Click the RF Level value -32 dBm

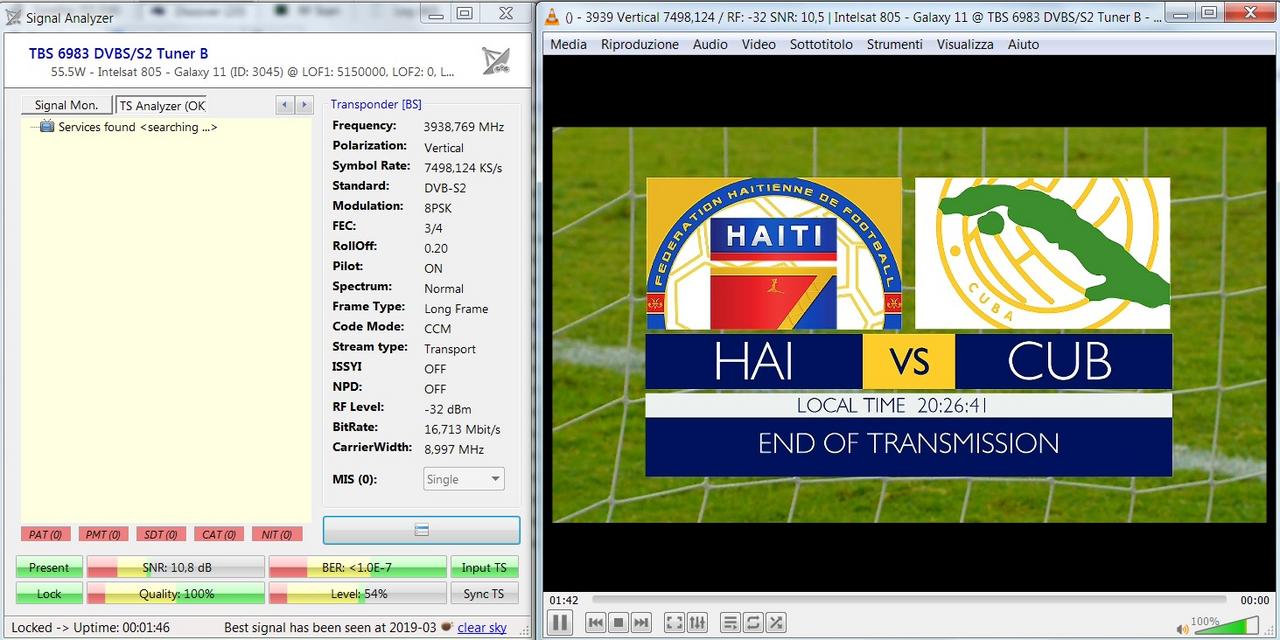click(x=447, y=409)
